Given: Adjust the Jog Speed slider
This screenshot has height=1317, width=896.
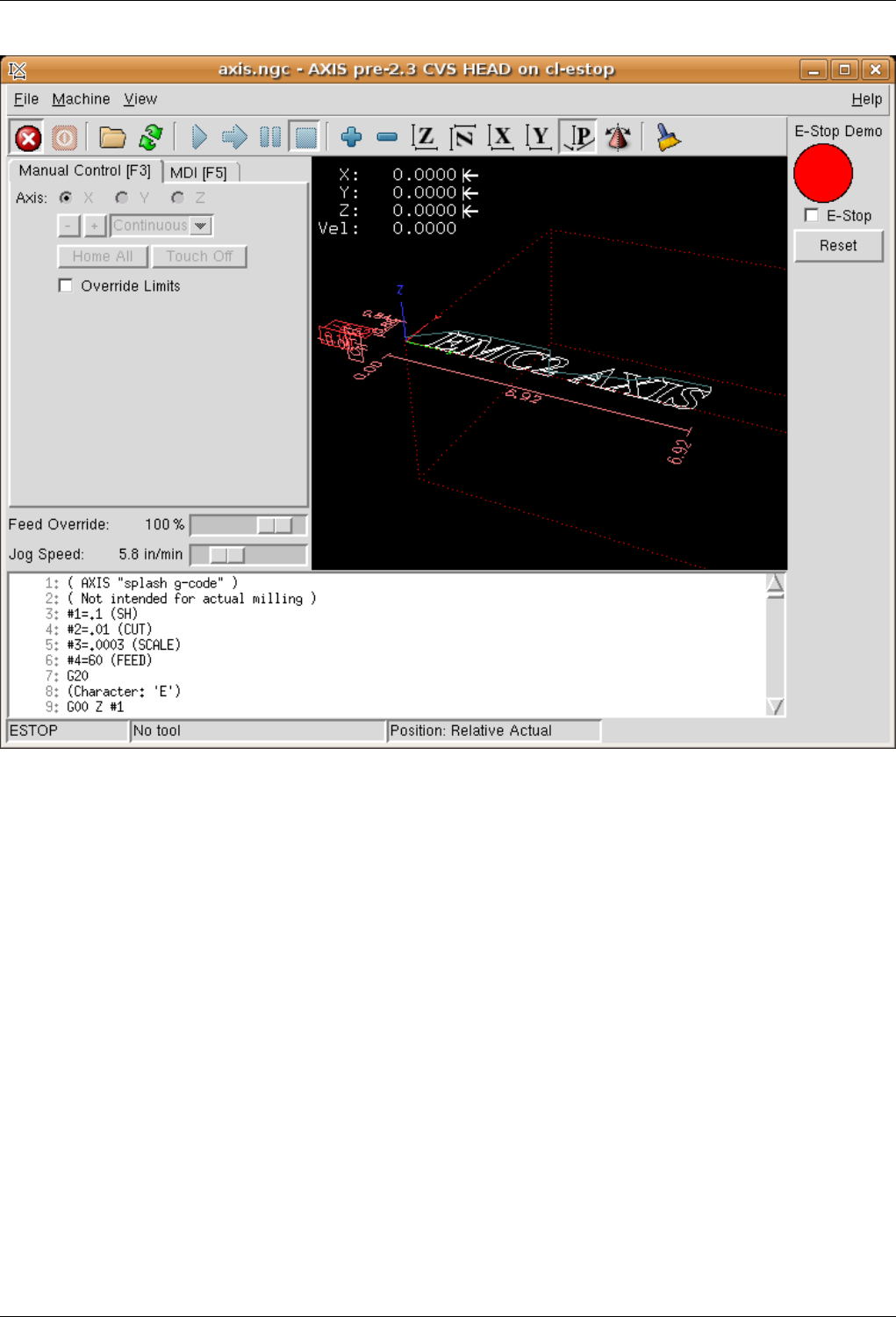Looking at the screenshot, I should click(248, 555).
